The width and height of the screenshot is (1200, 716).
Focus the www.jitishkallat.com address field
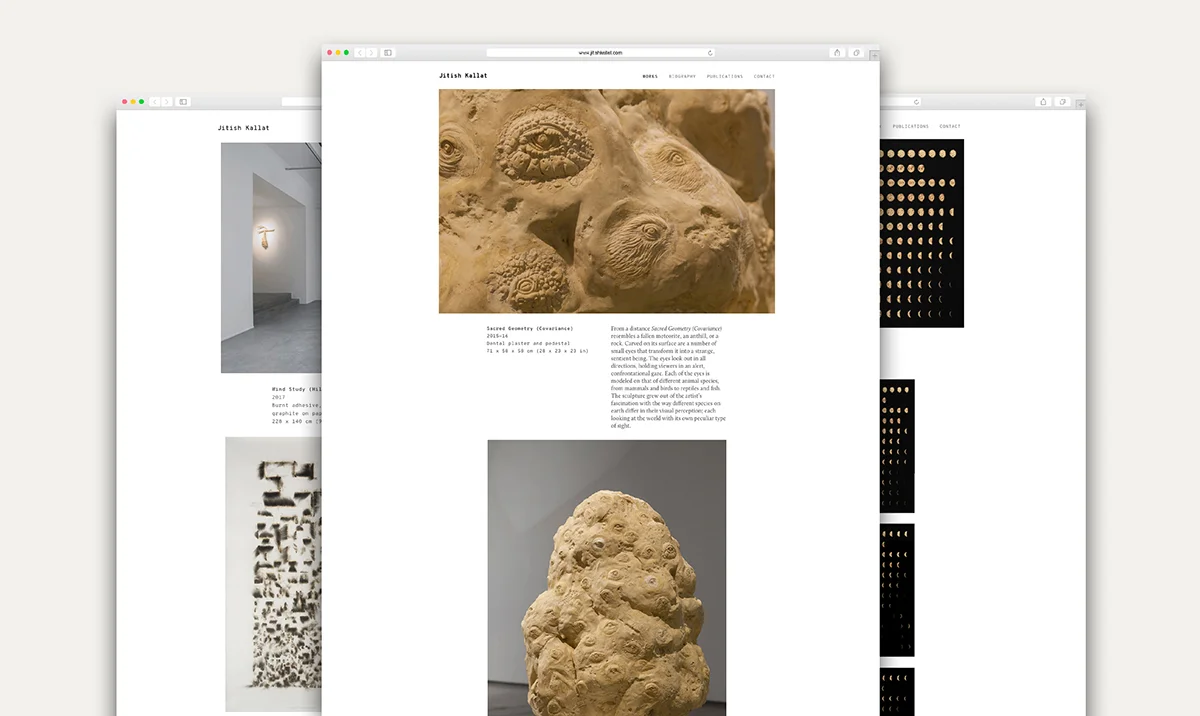click(x=600, y=53)
